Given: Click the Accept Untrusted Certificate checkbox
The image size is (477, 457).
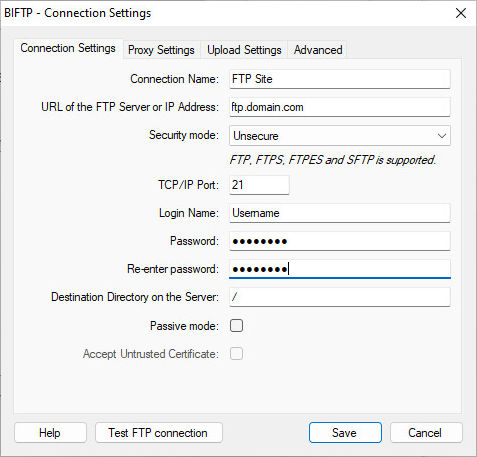Looking at the screenshot, I should click(236, 354).
